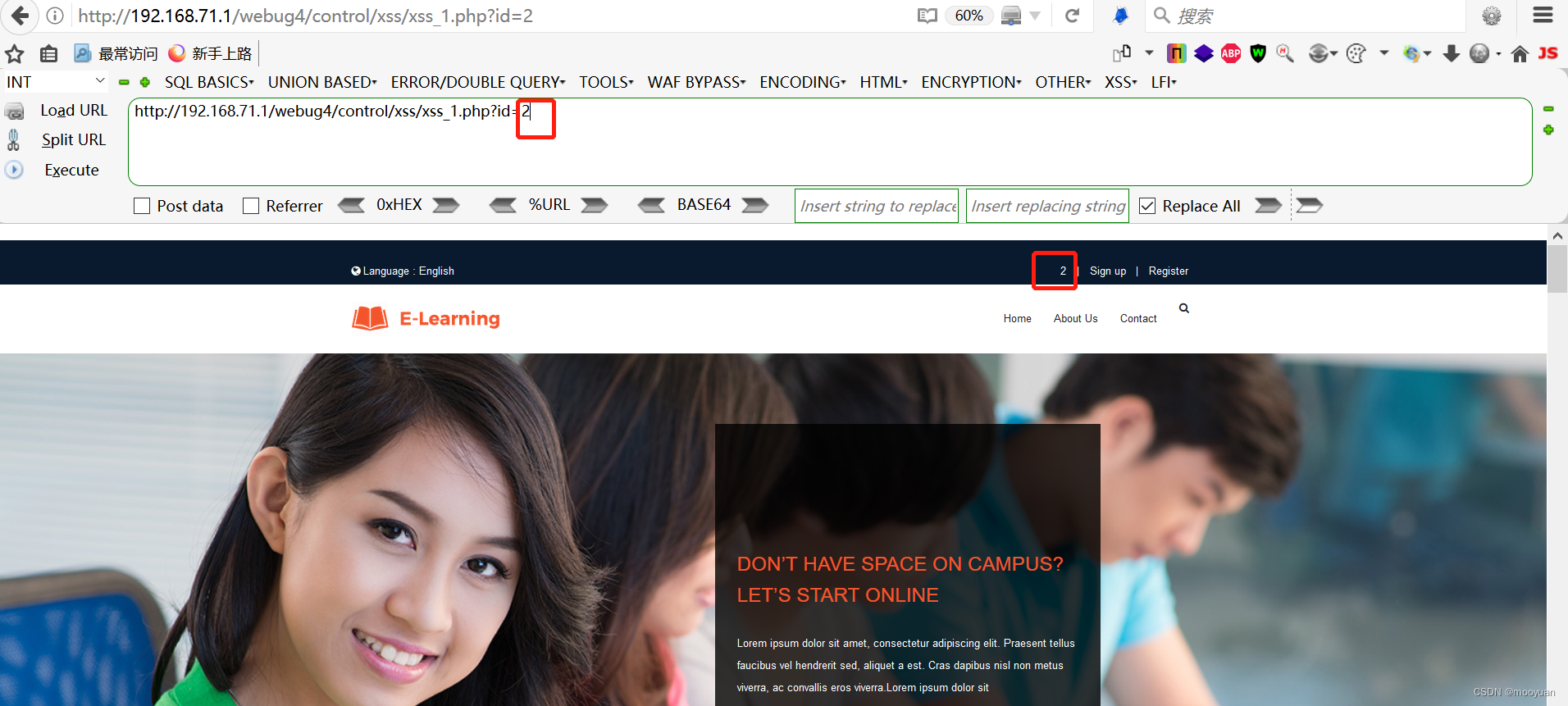Open the XSS menu
Viewport: 1568px width, 706px height.
[x=1120, y=82]
